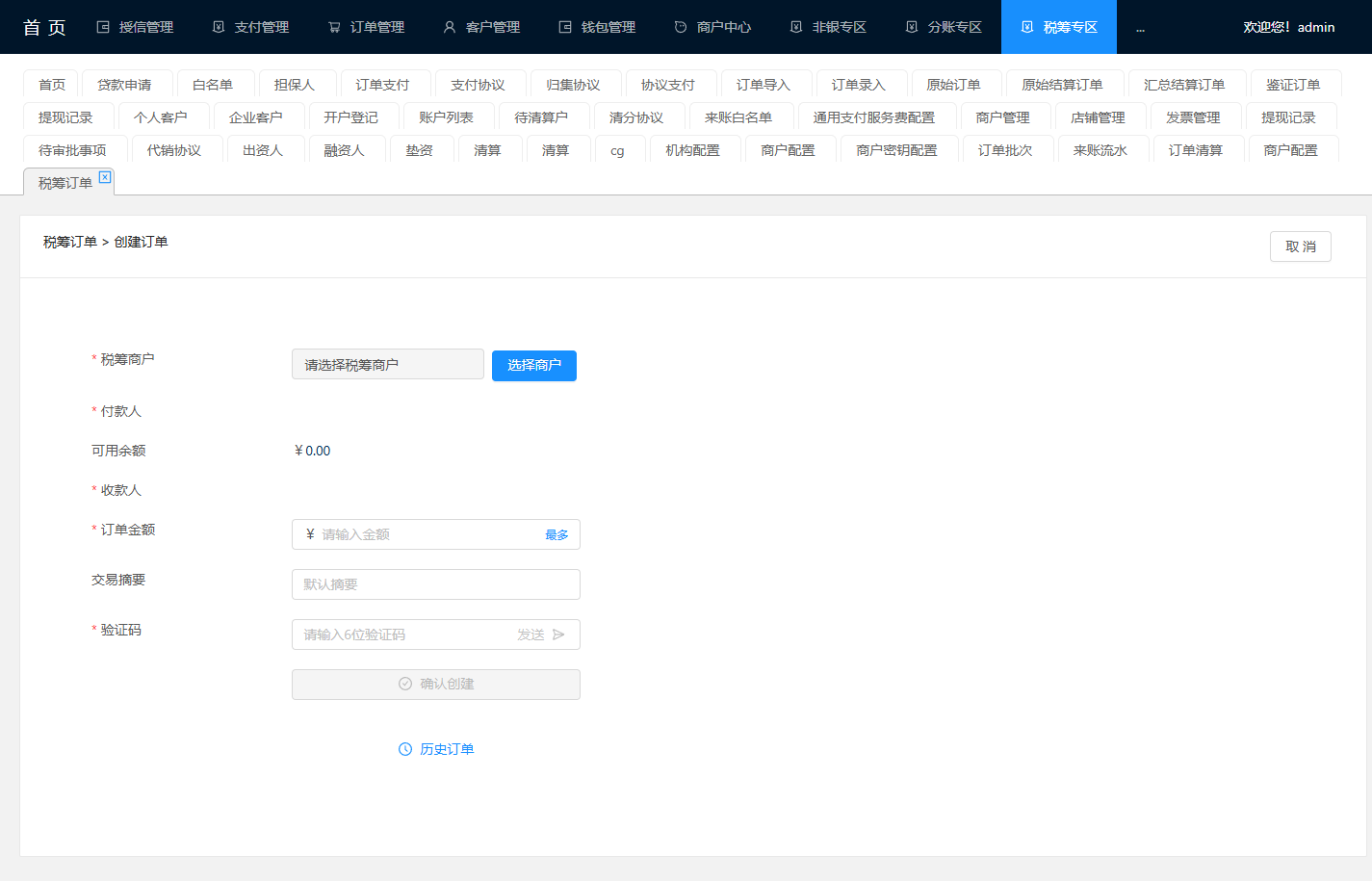Switch to the 垫资 tab
This screenshot has width=1372, height=881.
click(420, 150)
